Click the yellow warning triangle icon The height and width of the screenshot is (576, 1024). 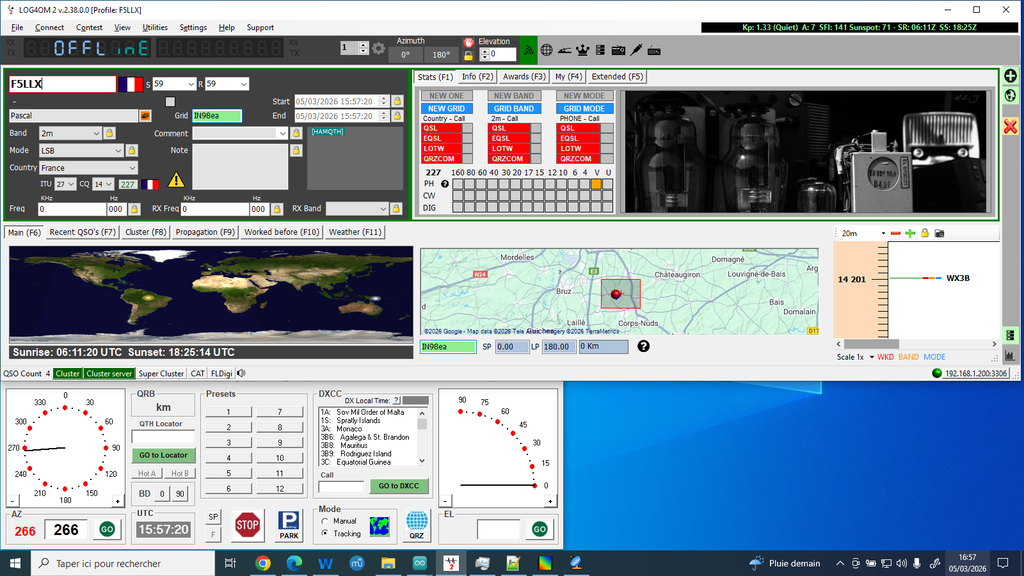(176, 180)
